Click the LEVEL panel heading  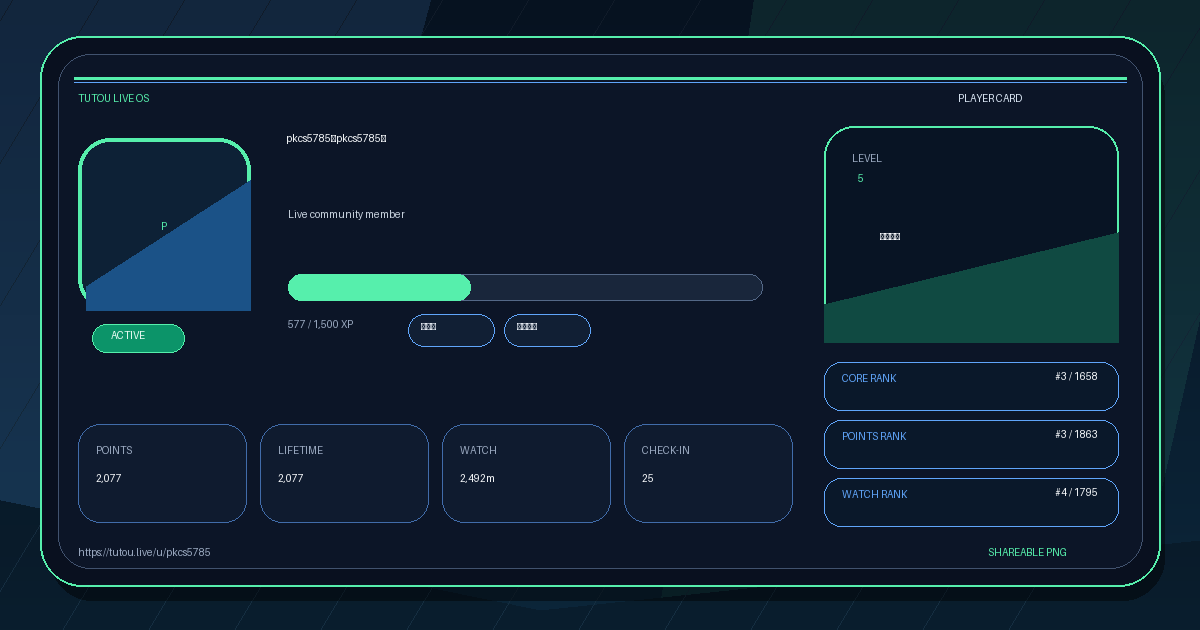(x=867, y=158)
